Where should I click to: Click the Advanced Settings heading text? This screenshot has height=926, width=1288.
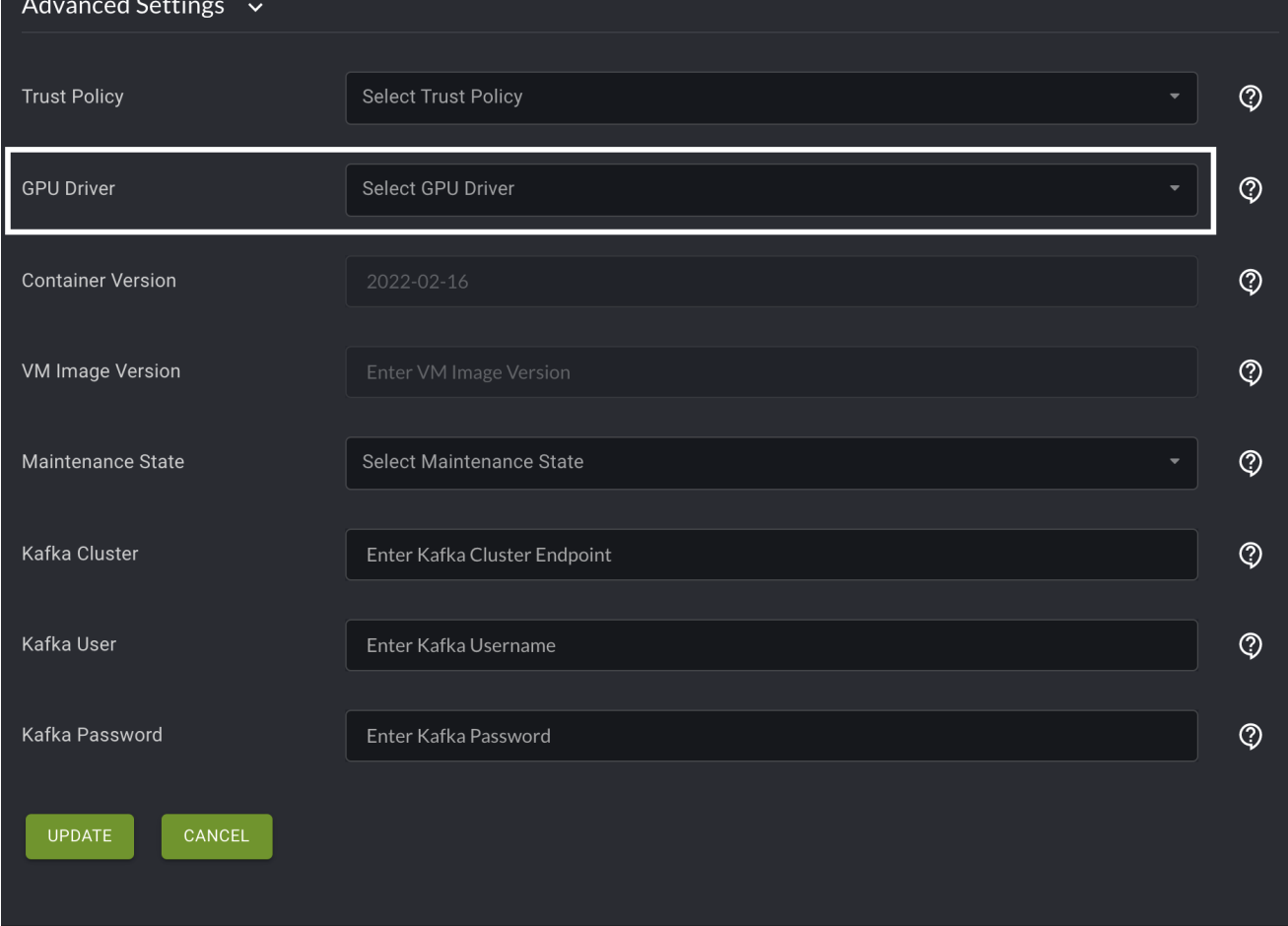[123, 8]
